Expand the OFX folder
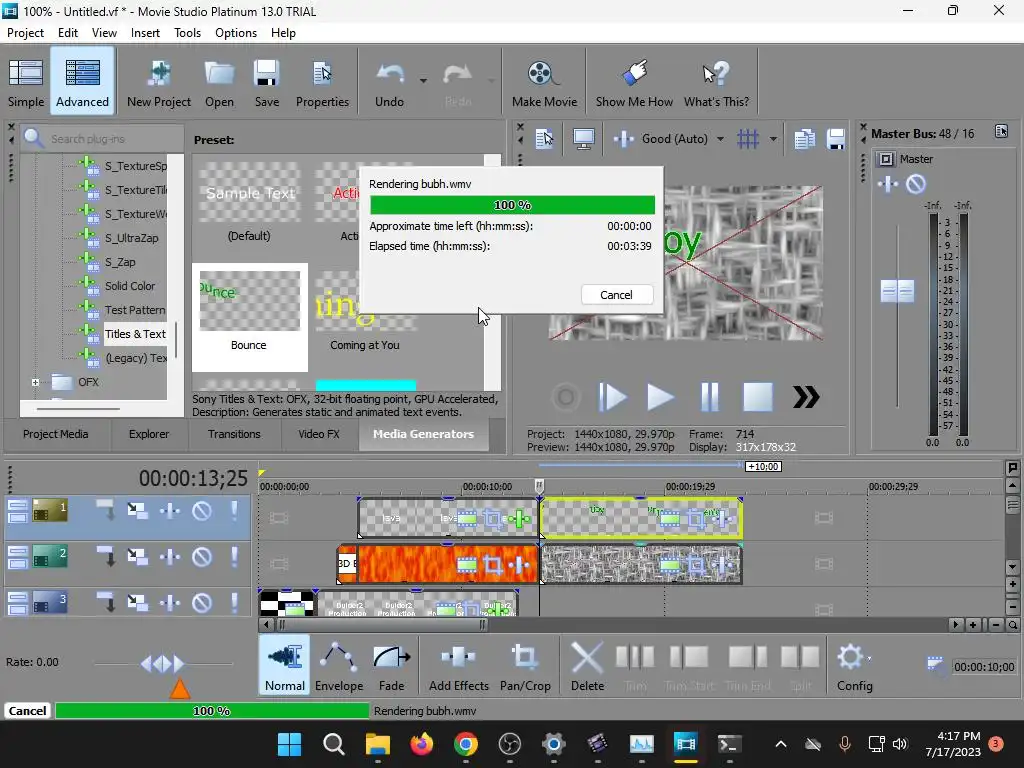This screenshot has width=1024, height=768. pos(35,382)
